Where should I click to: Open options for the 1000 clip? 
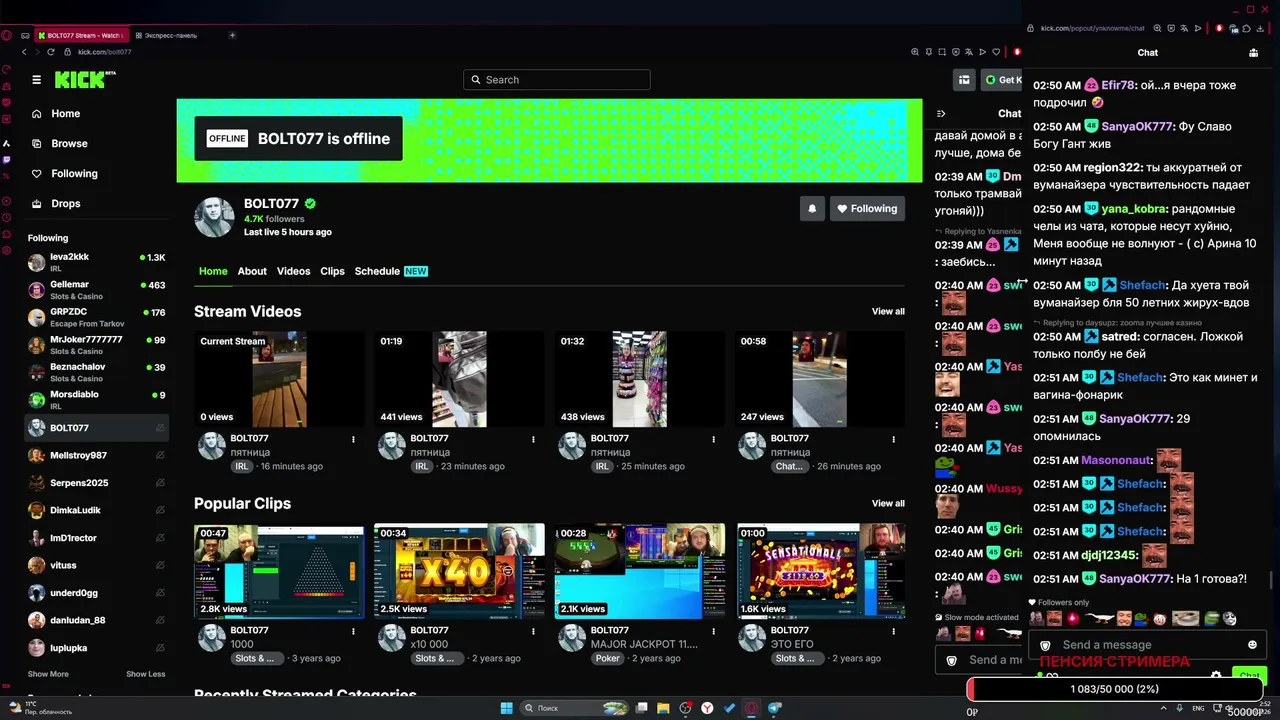353,631
